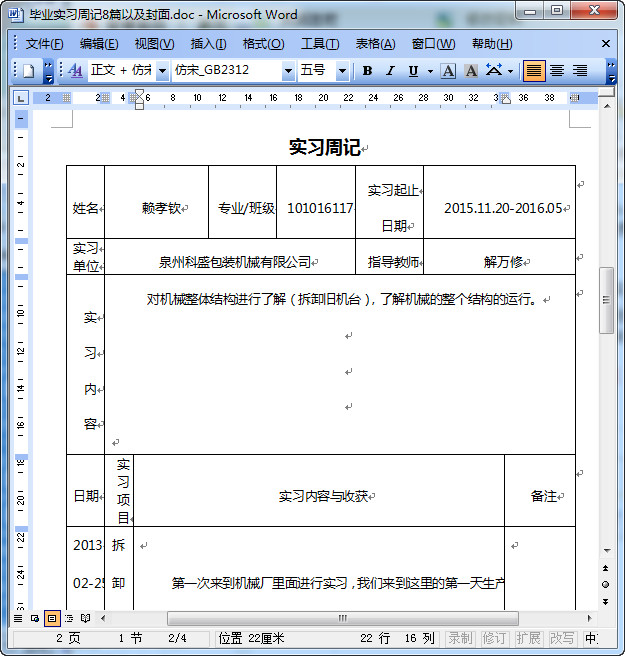Toggle 改写 overtype mode in status bar
This screenshot has height=656, width=625.
point(562,638)
